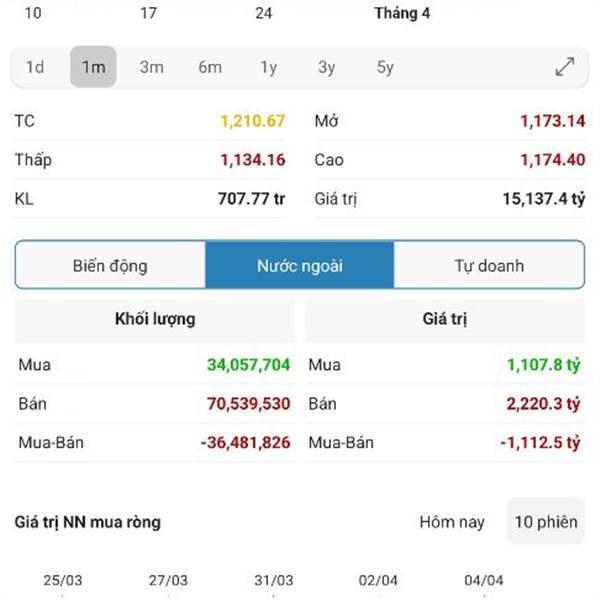The width and height of the screenshot is (600, 600).
Task: Show Hôm nay net buying
Action: coord(452,522)
